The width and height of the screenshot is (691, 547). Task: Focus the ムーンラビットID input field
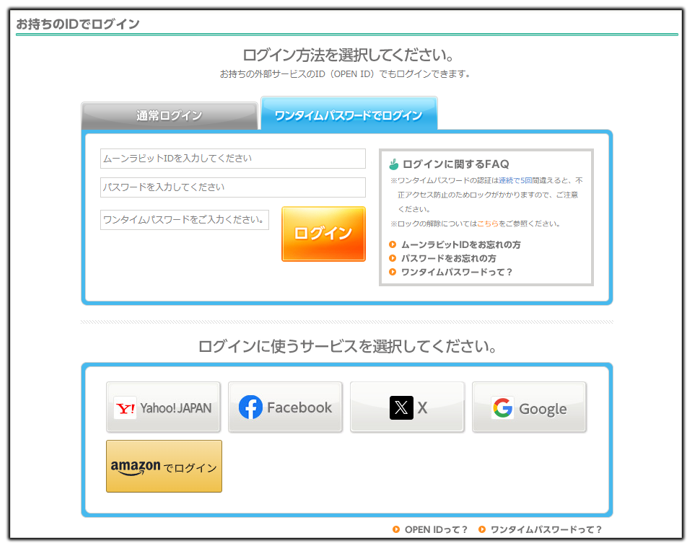pyautogui.click(x=233, y=158)
